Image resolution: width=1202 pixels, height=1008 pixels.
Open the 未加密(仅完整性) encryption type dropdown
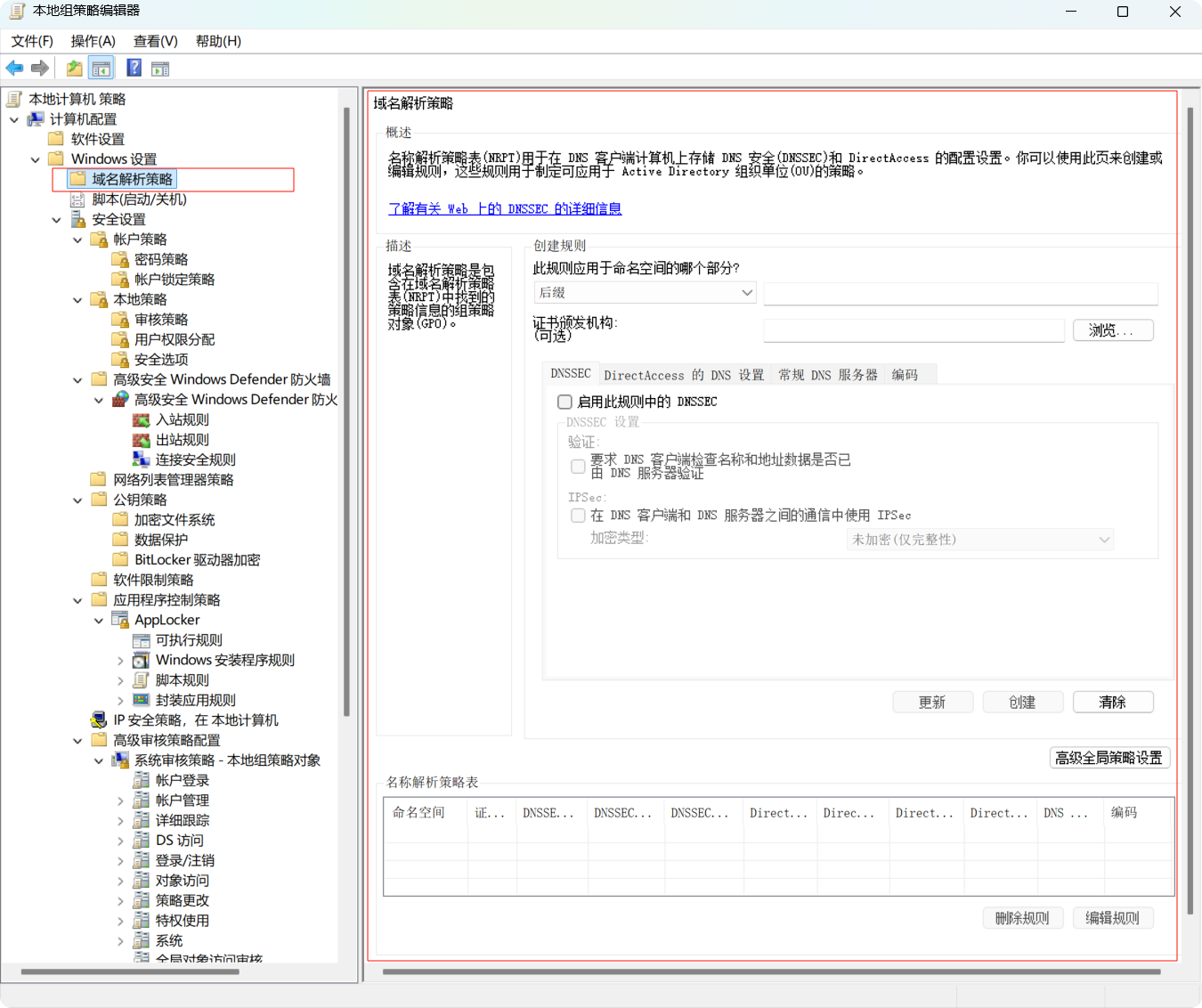pos(979,540)
